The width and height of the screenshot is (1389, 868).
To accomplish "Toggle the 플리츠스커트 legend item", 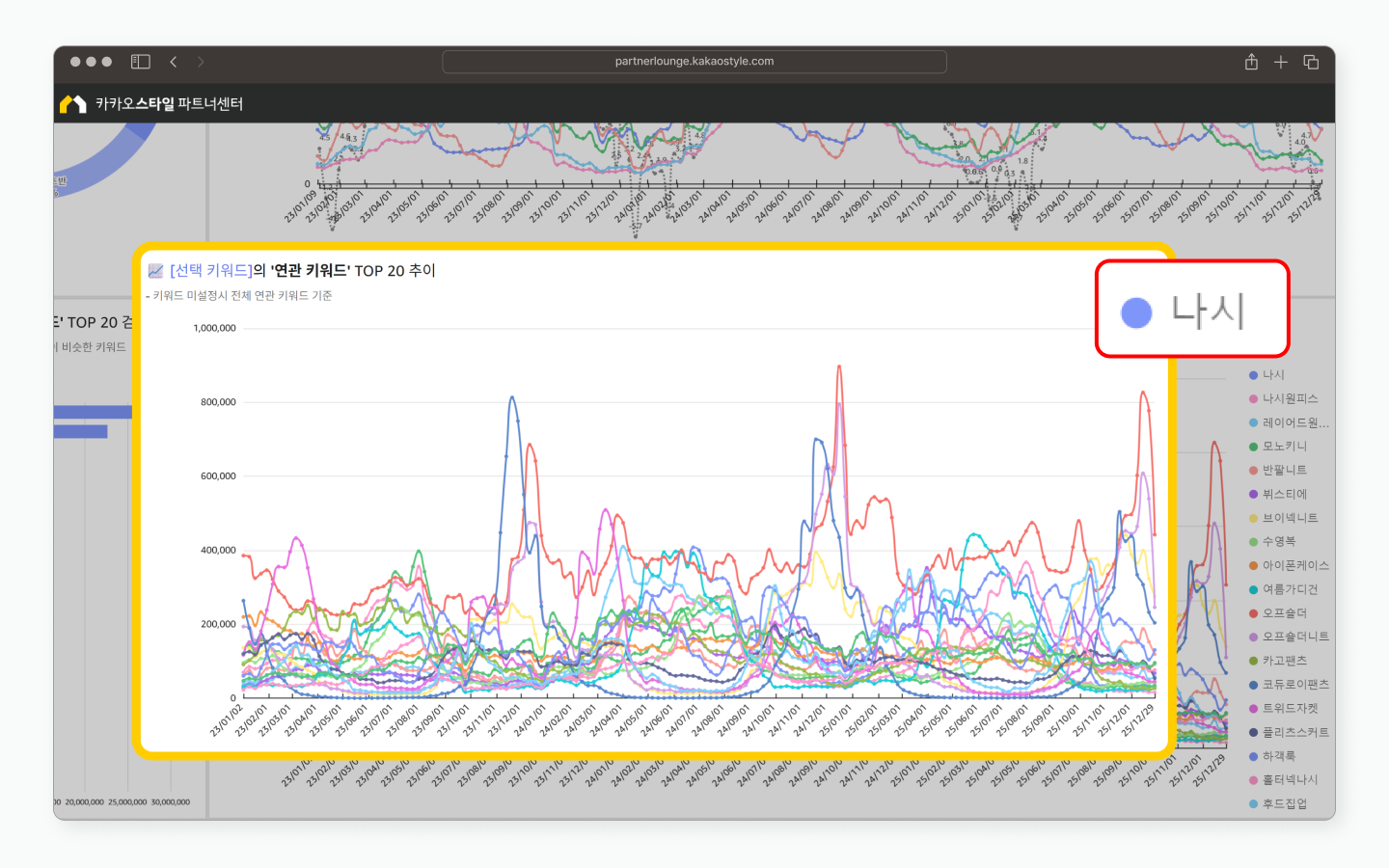I will (1294, 733).
